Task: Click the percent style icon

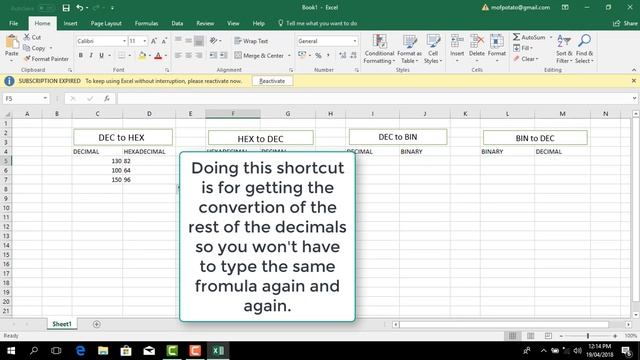Action: tap(318, 55)
